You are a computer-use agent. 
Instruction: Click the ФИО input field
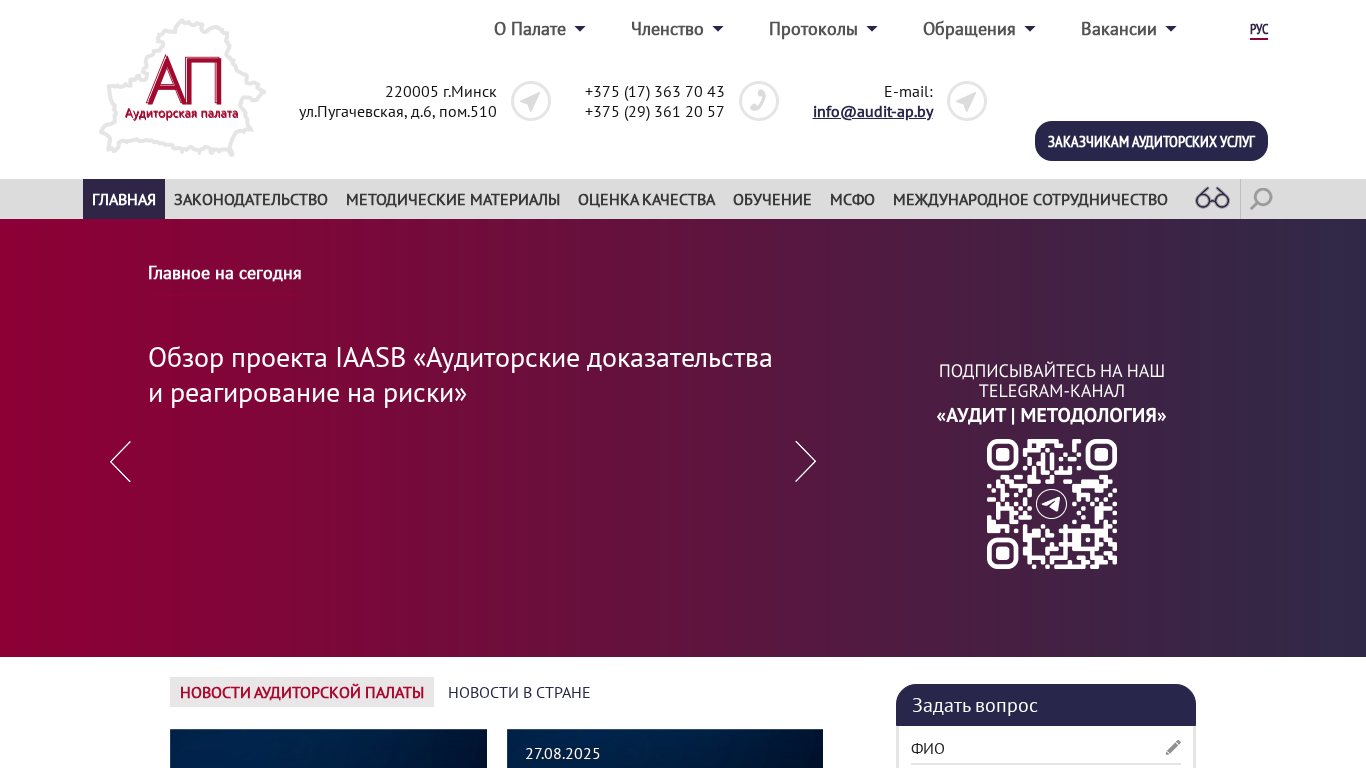point(1046,748)
